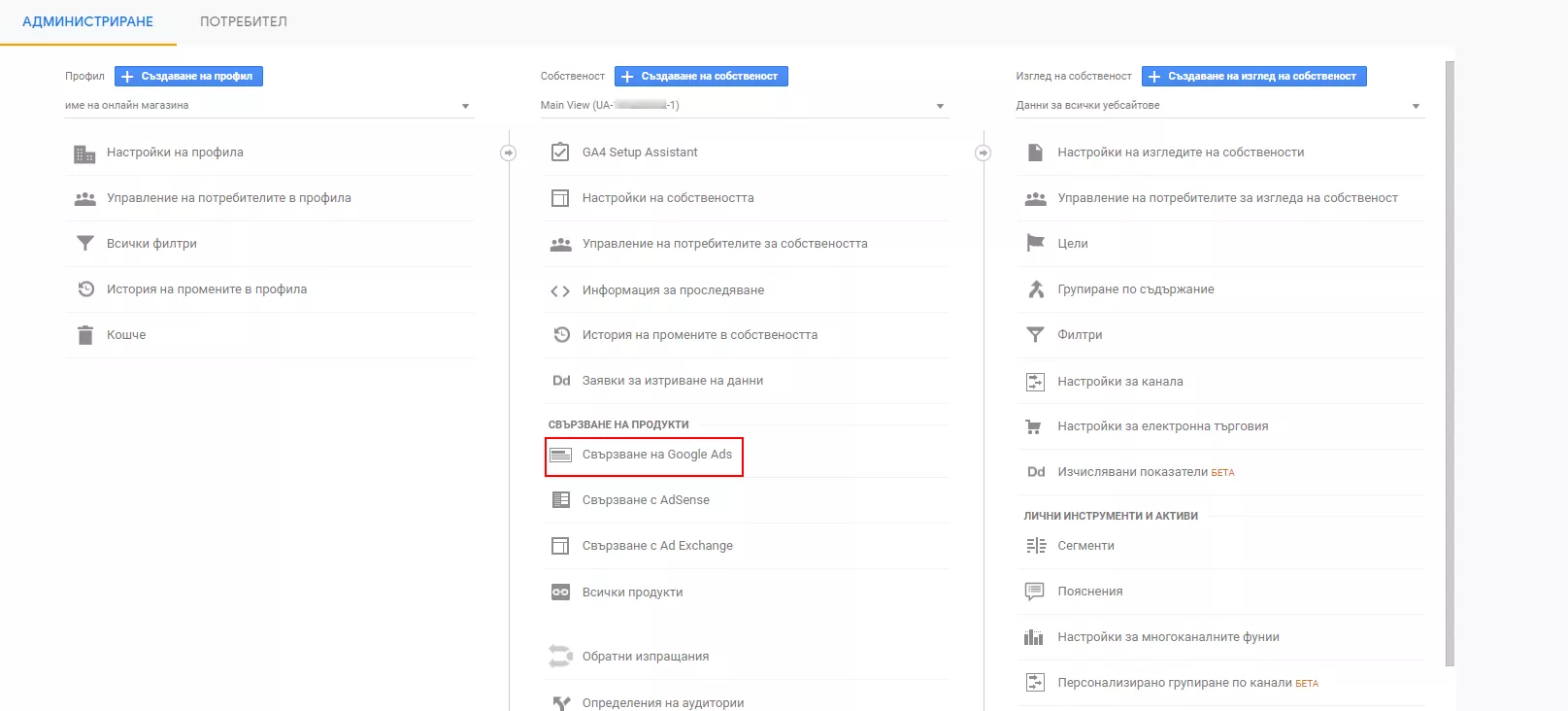Click the Google Ads linking icon
Image resolution: width=1568 pixels, height=711 pixels.
560,455
